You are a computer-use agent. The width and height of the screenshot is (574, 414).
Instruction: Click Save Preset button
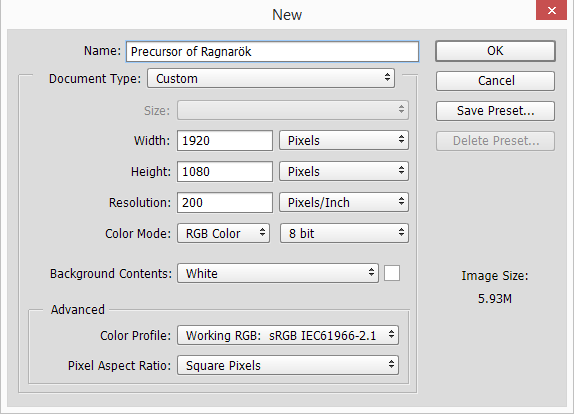point(495,111)
